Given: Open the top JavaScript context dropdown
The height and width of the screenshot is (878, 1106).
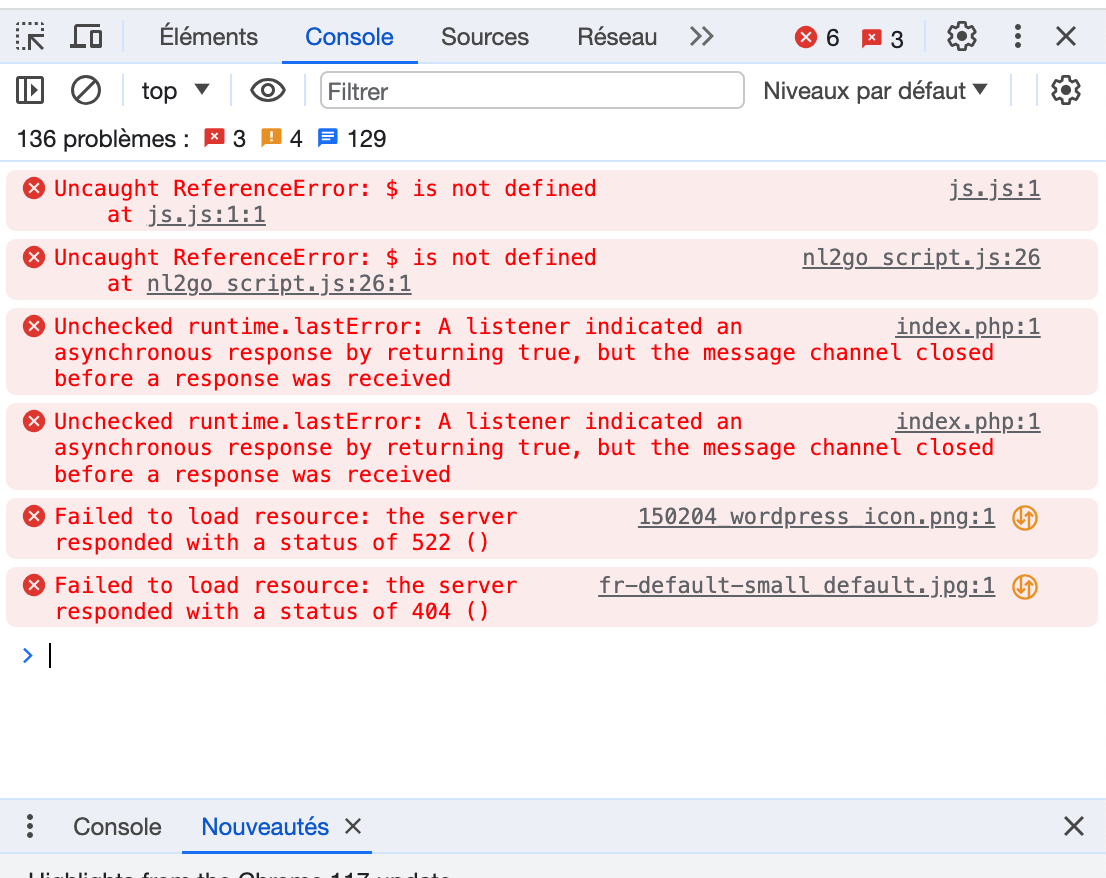Looking at the screenshot, I should [x=175, y=90].
